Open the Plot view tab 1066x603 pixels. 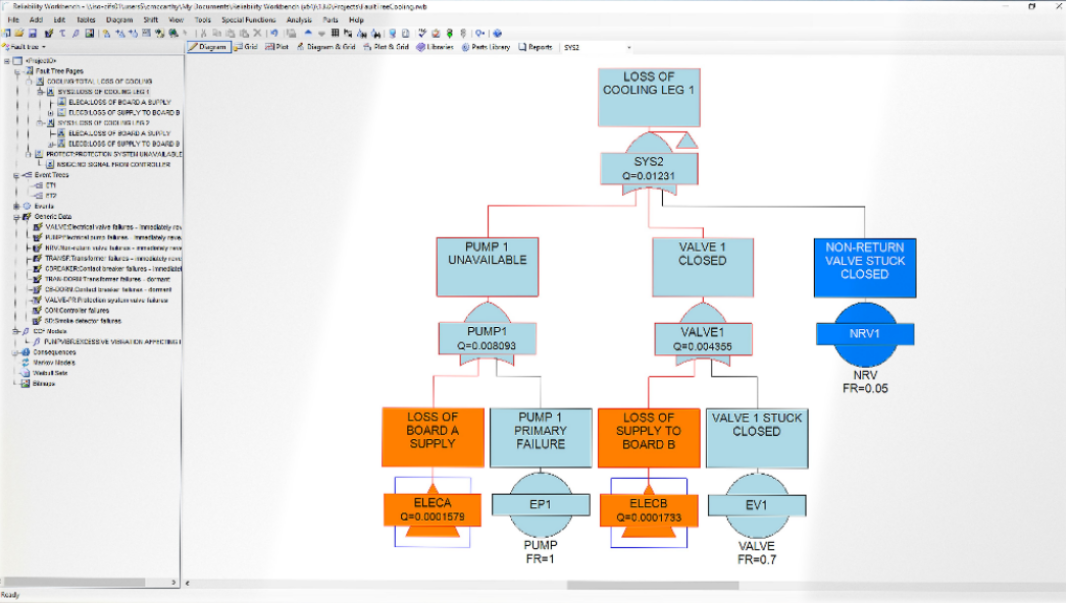click(279, 47)
